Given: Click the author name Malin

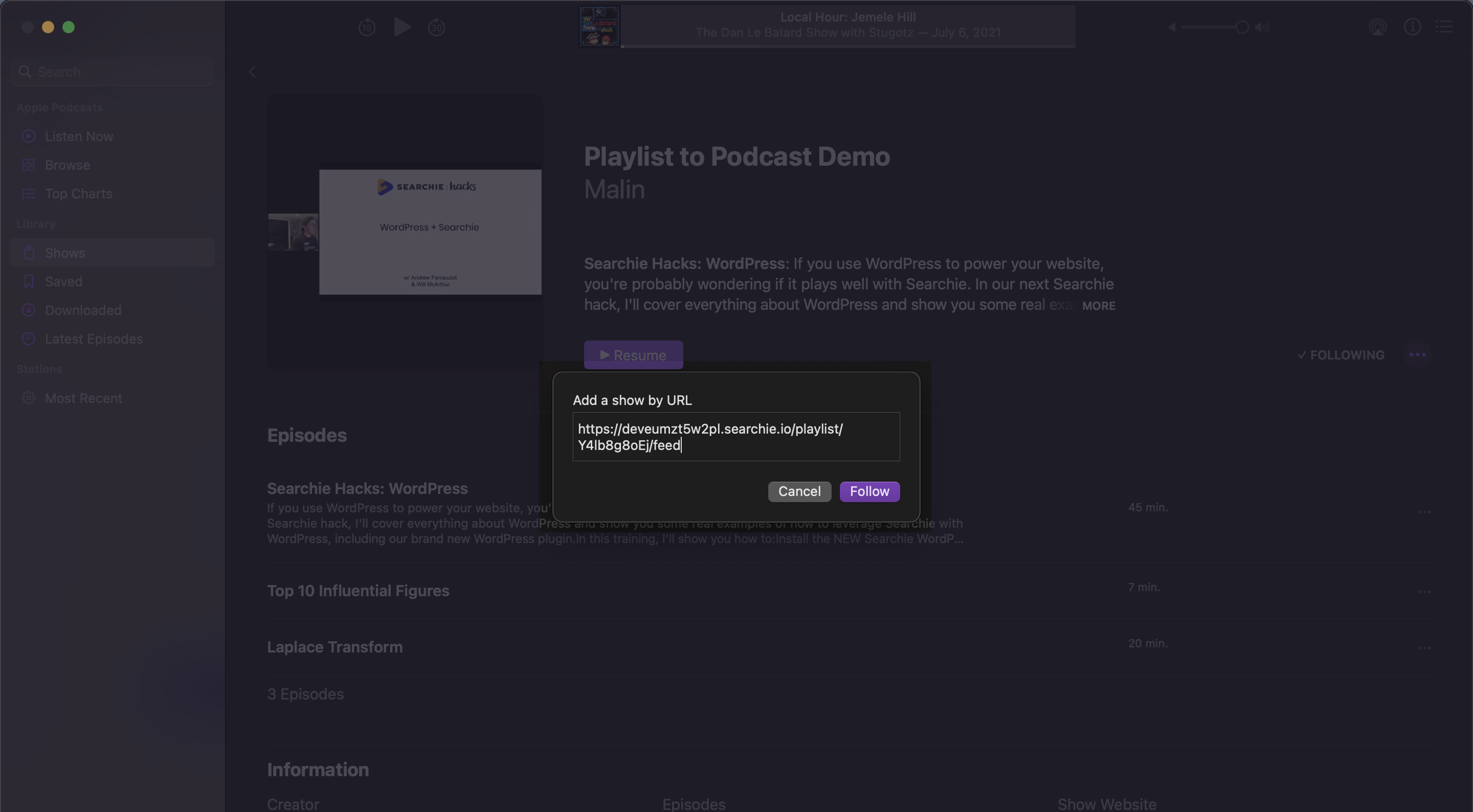Looking at the screenshot, I should [x=614, y=190].
